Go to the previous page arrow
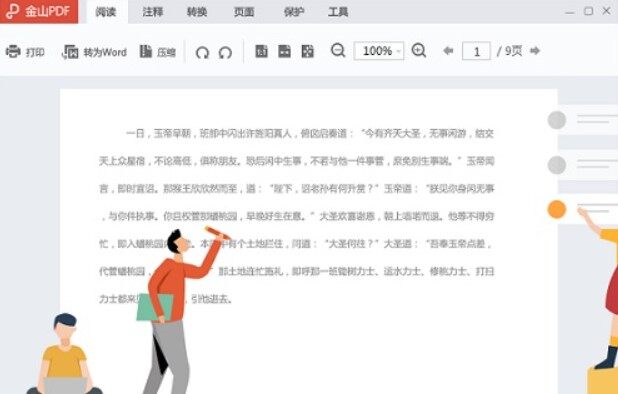The height and width of the screenshot is (394, 618). point(448,51)
